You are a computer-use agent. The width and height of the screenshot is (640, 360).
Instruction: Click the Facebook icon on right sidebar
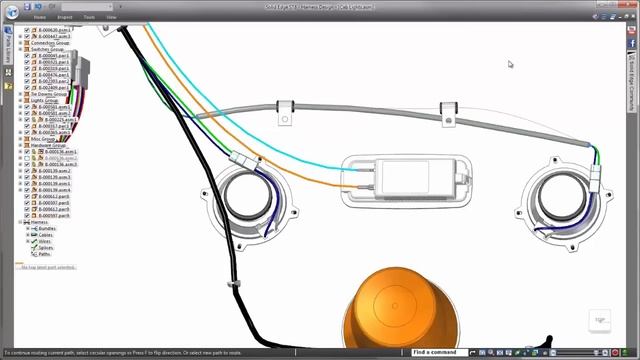(631, 42)
